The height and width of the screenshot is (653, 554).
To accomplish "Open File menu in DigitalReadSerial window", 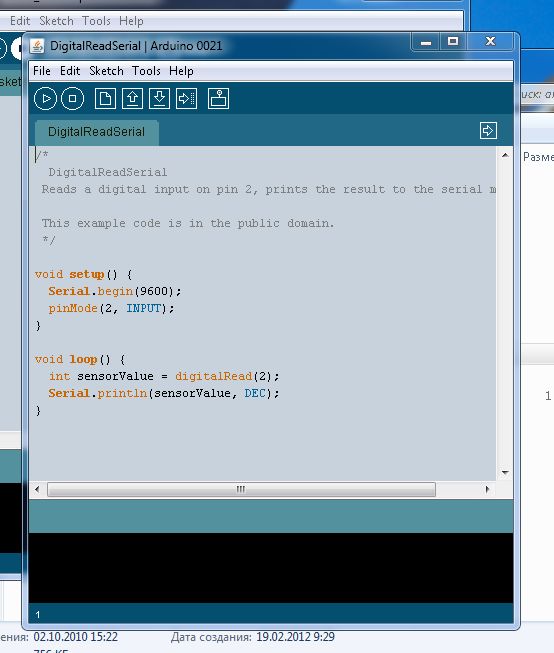I will [x=42, y=71].
